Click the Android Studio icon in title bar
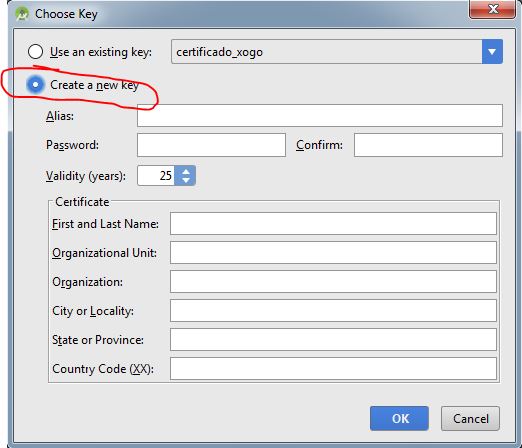This screenshot has height=448, width=522. [x=22, y=14]
